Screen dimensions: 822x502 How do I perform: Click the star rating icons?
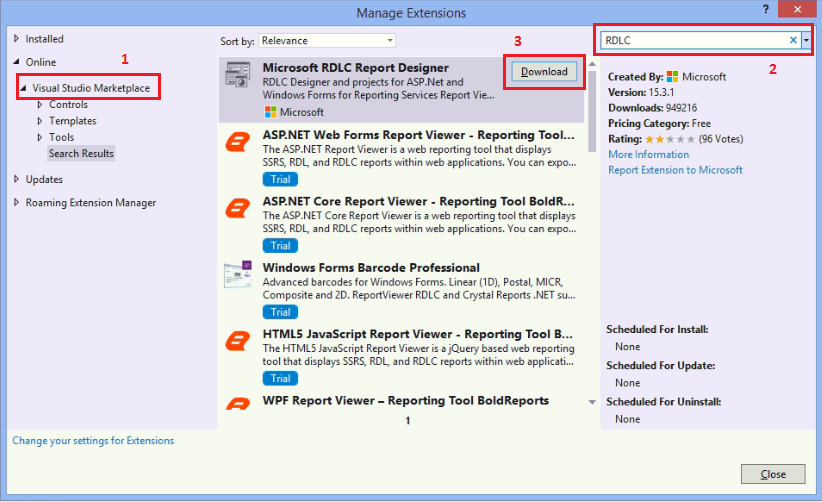pyautogui.click(x=670, y=139)
